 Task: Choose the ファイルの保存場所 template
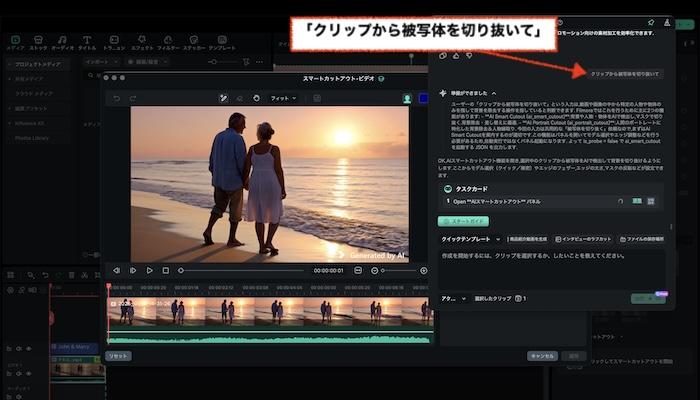click(642, 239)
